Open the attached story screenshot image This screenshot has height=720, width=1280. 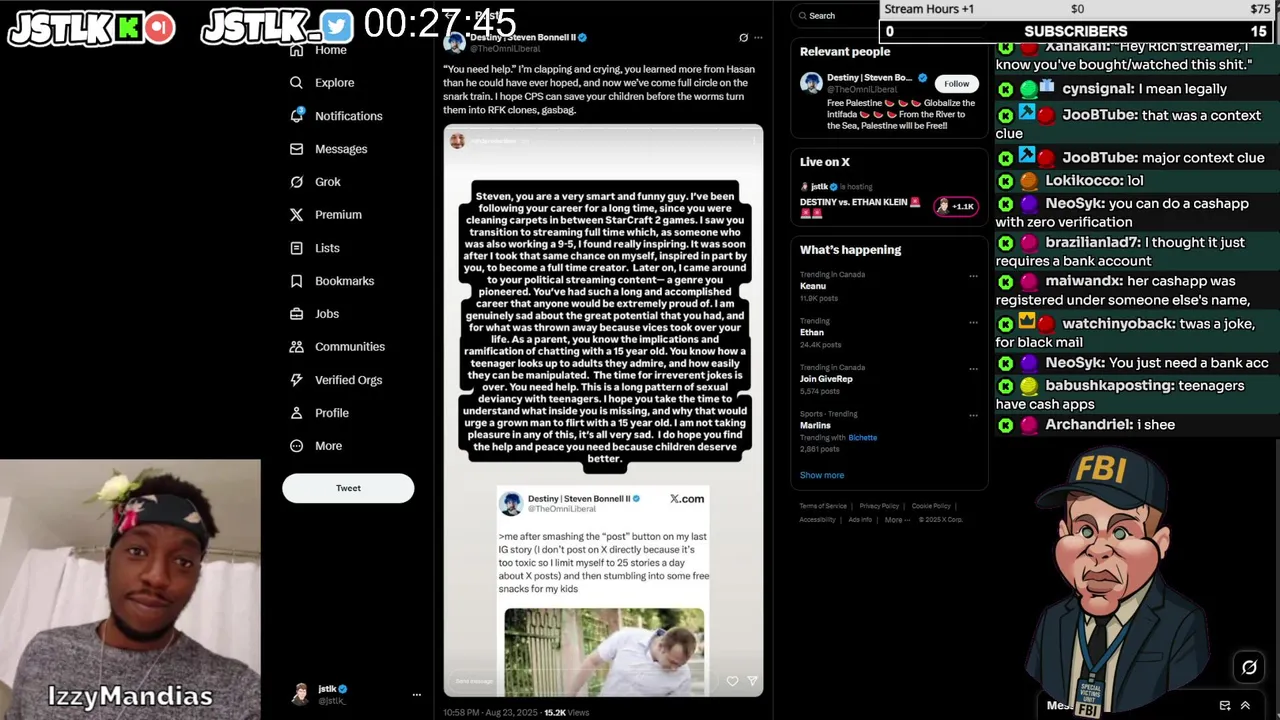[x=603, y=410]
